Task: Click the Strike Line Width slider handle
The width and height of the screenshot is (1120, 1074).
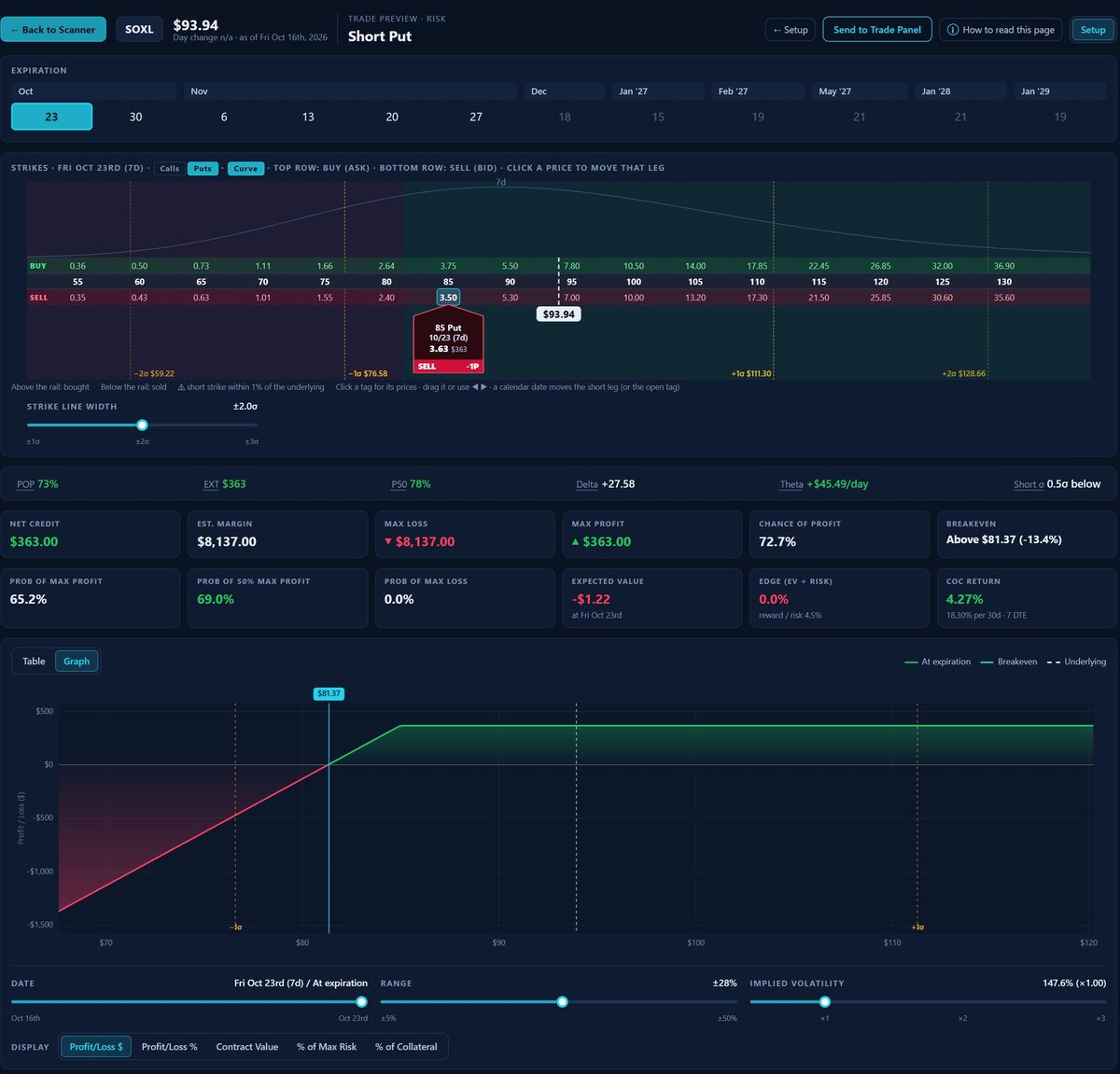Action: 142,425
